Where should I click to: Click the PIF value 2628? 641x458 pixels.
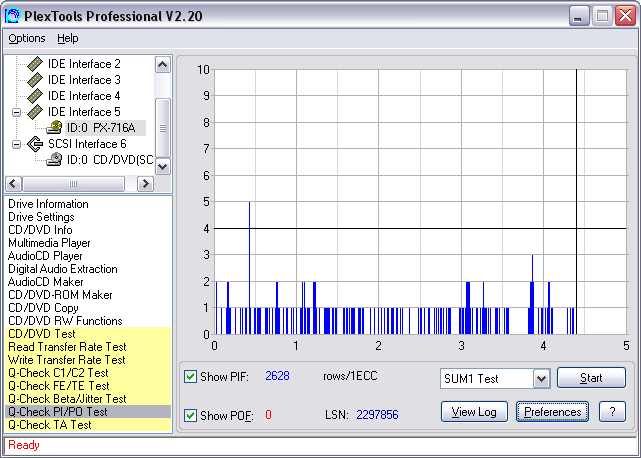277,376
